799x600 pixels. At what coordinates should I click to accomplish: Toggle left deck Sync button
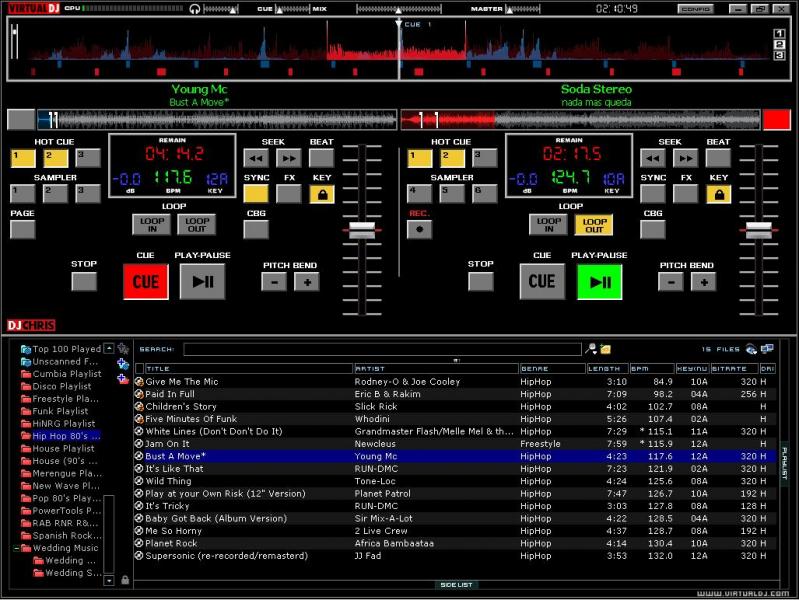(256, 194)
